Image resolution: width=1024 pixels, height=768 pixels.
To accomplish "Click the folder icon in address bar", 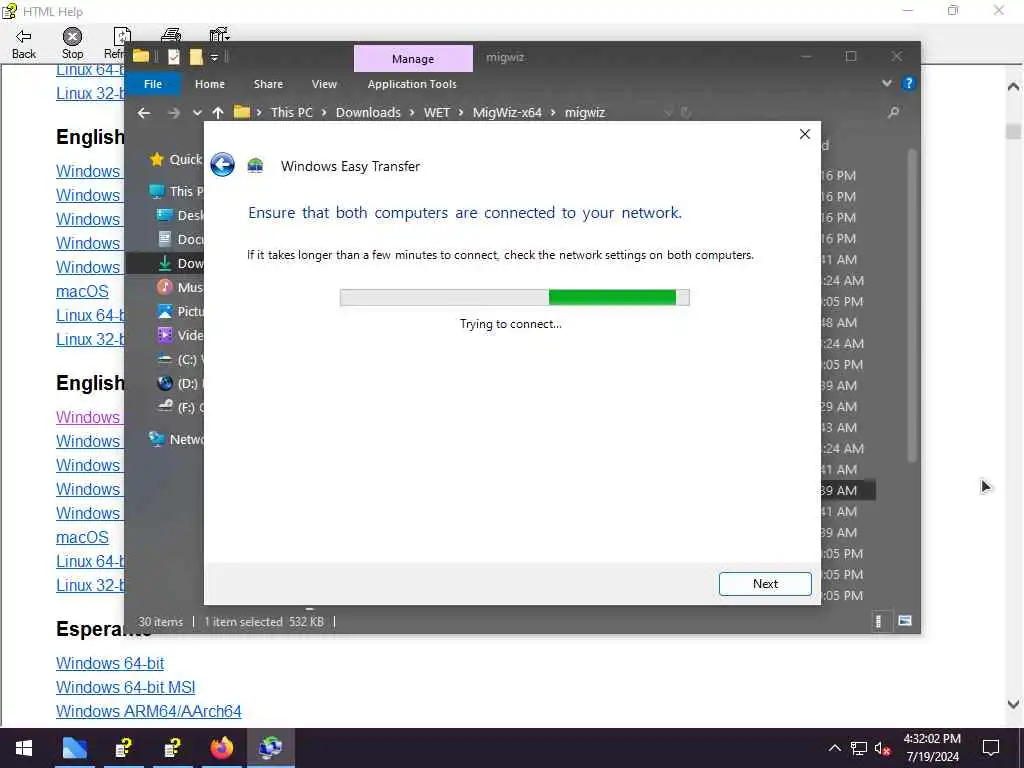I will tap(242, 112).
